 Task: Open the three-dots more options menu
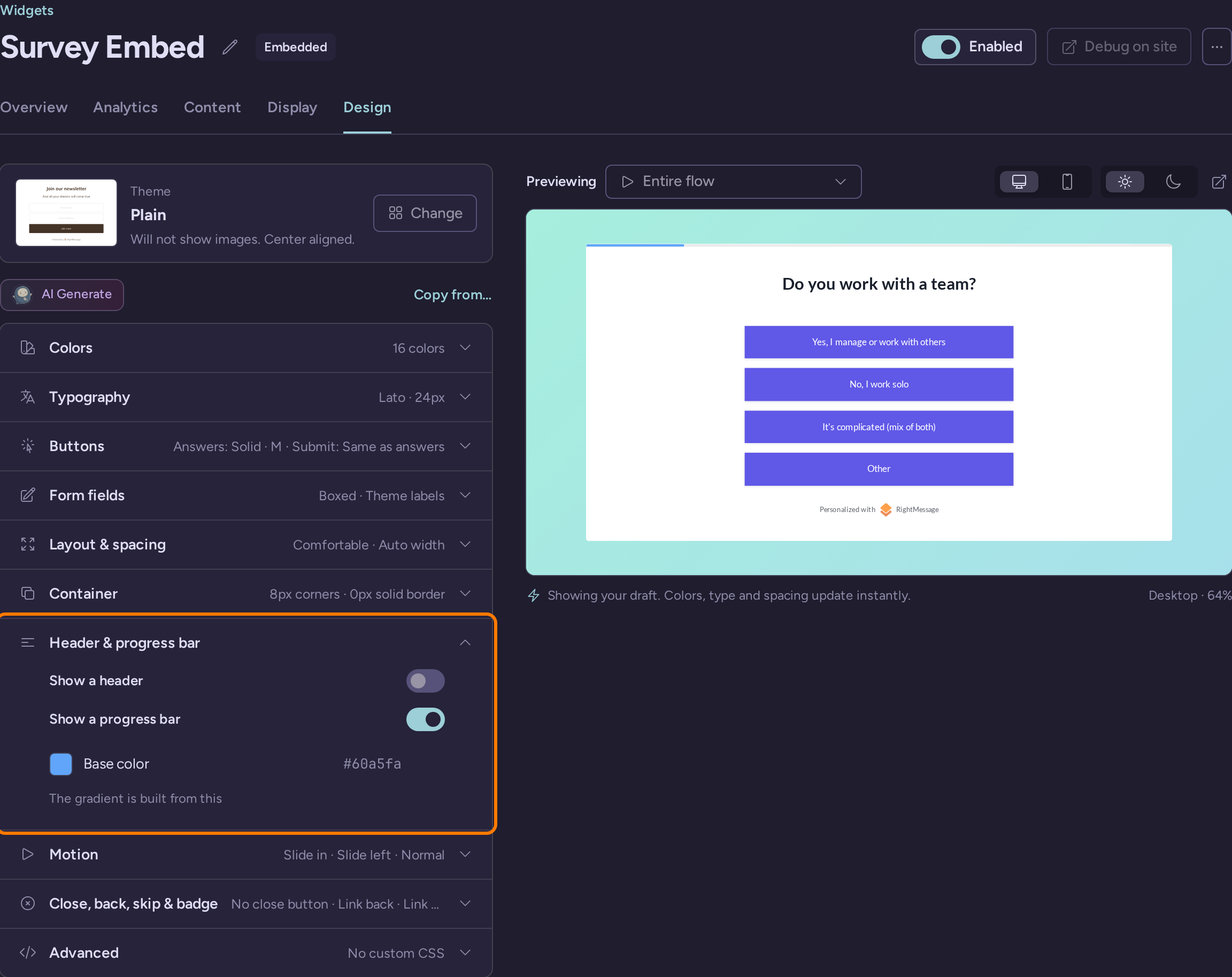pyautogui.click(x=1216, y=47)
